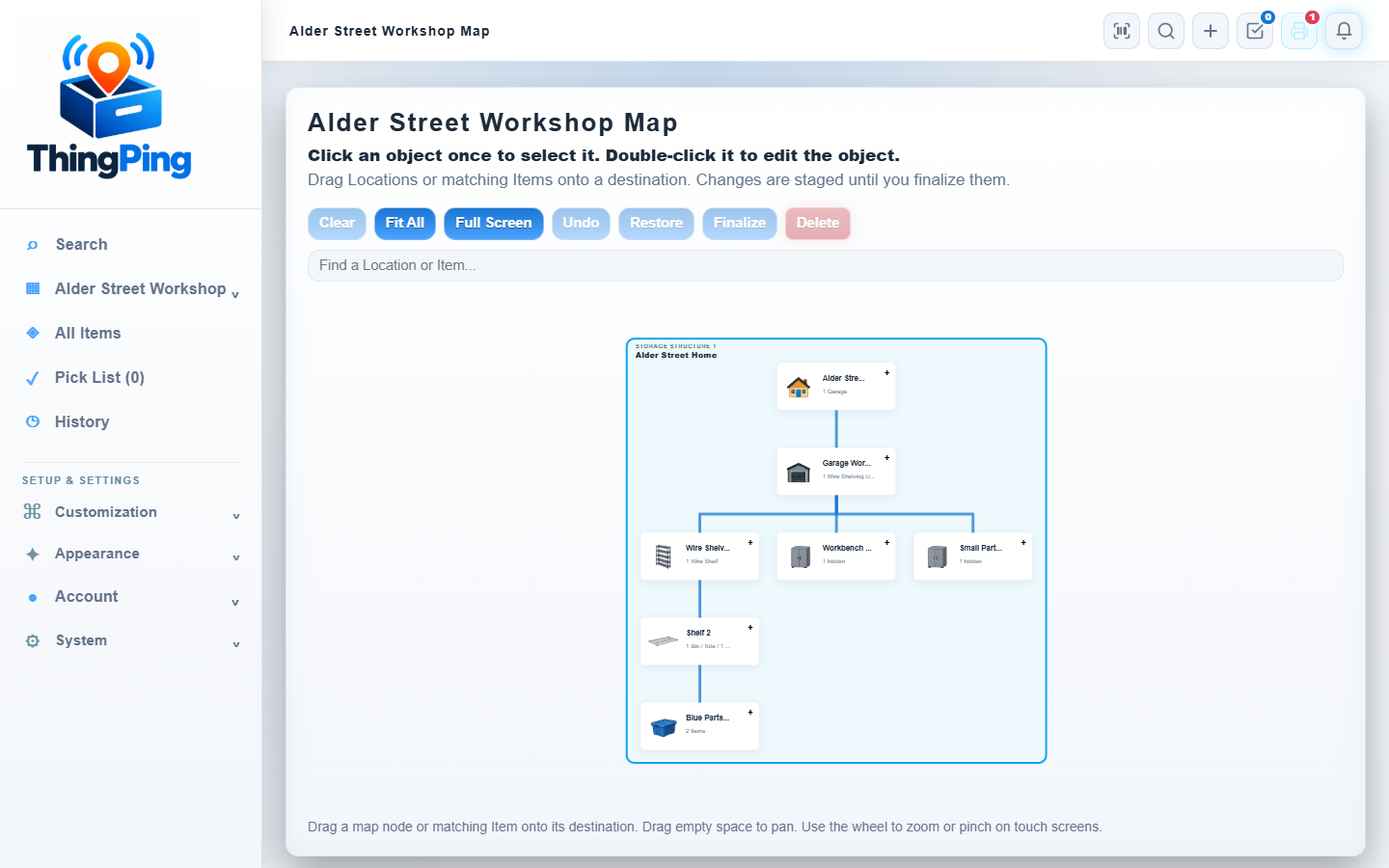The width and height of the screenshot is (1389, 868).
Task: Select the Blue Parts bin node
Action: (x=699, y=726)
